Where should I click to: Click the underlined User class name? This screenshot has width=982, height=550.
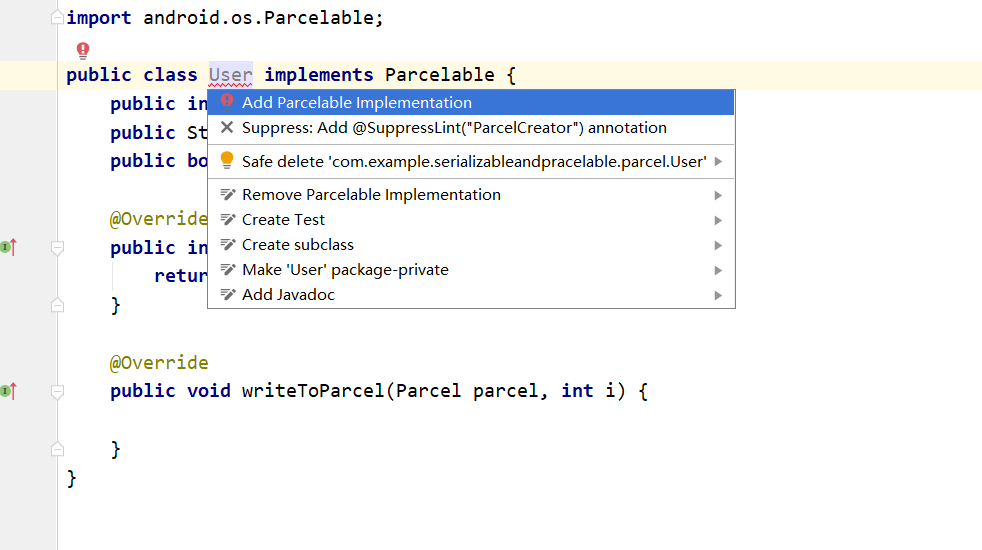point(230,75)
